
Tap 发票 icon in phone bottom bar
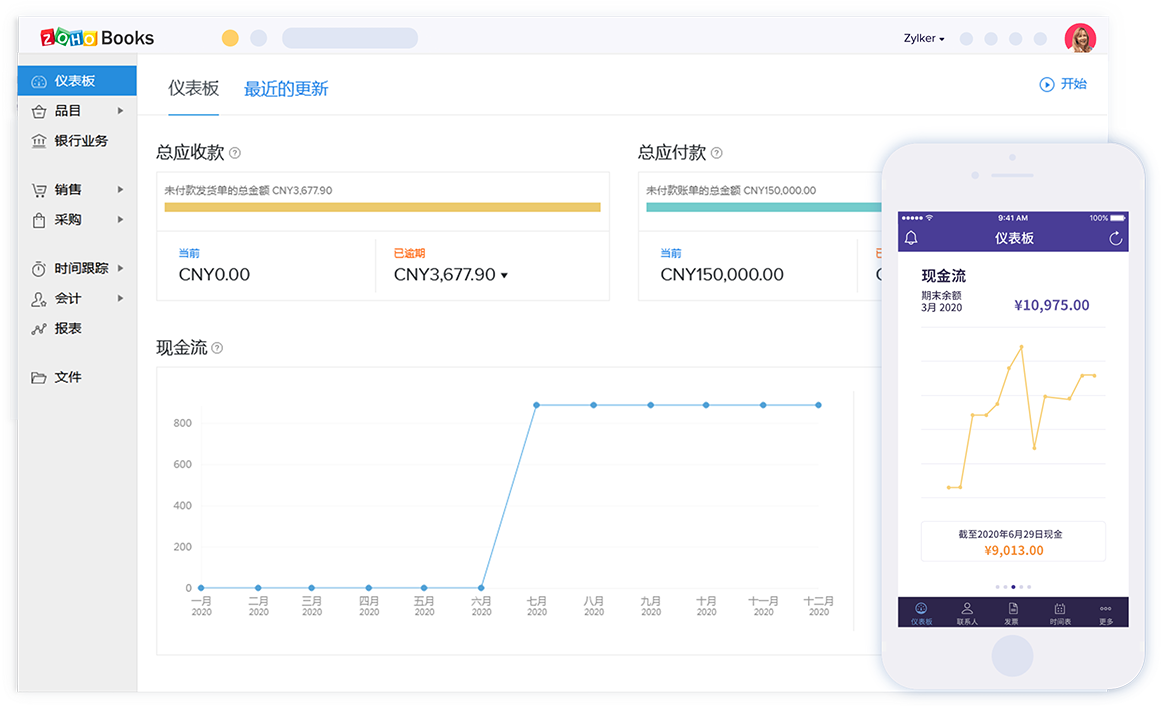1012,611
